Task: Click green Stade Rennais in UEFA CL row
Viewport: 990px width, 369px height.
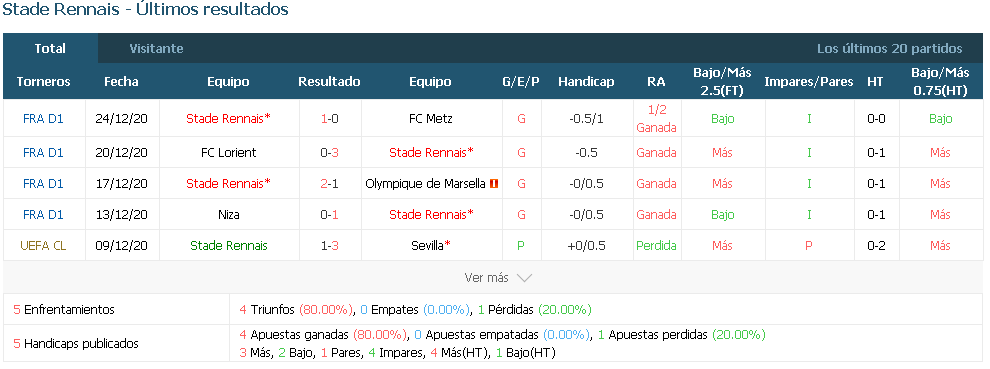Action: click(229, 245)
